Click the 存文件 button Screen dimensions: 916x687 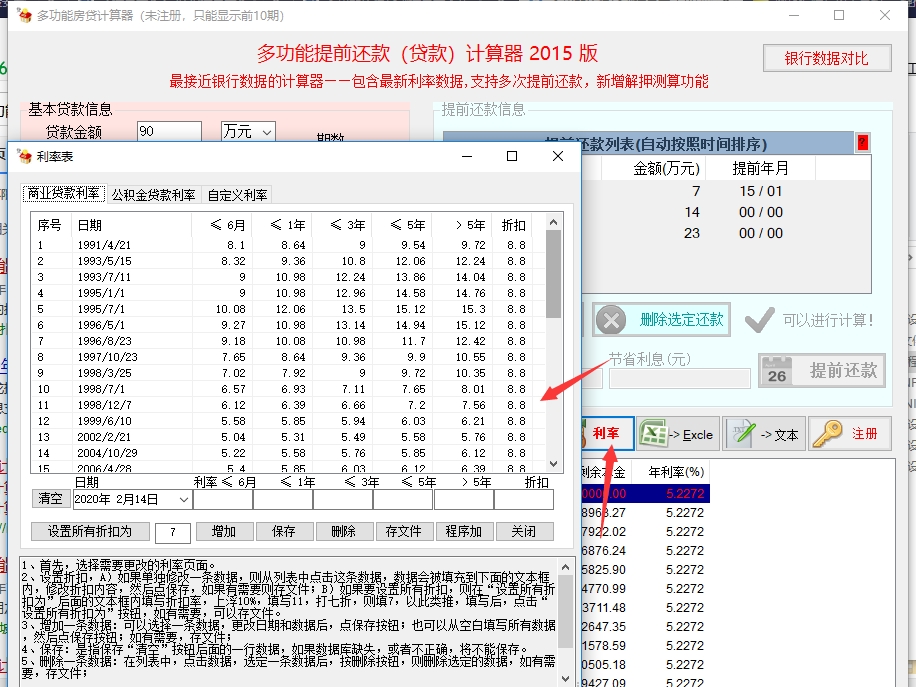coord(403,532)
